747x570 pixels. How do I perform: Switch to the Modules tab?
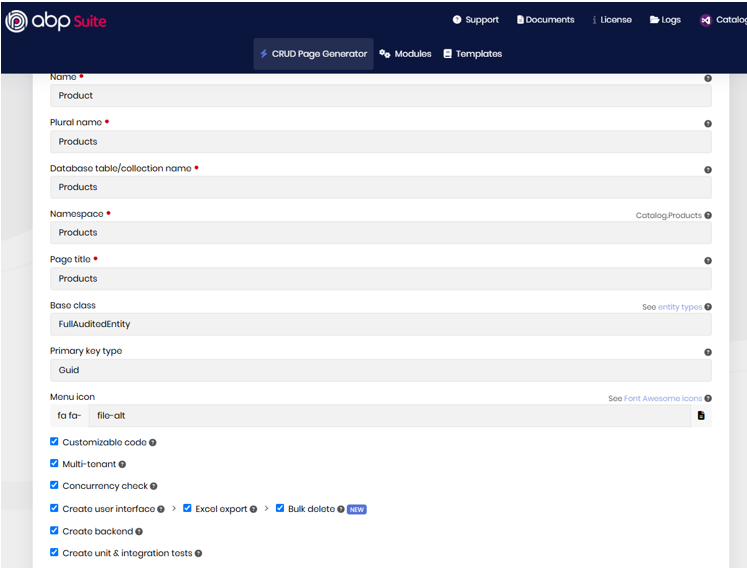point(405,54)
